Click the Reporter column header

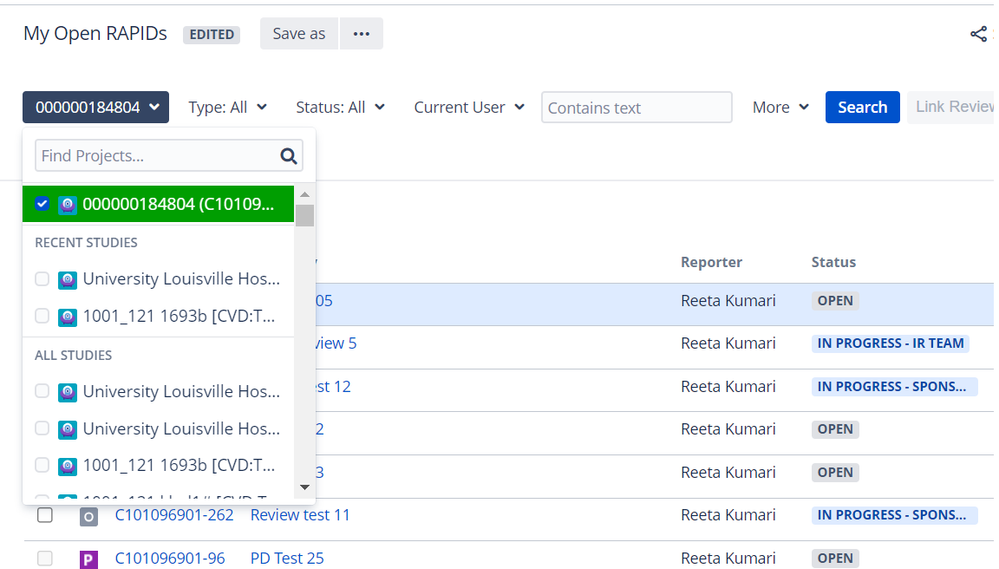pyautogui.click(x=711, y=262)
